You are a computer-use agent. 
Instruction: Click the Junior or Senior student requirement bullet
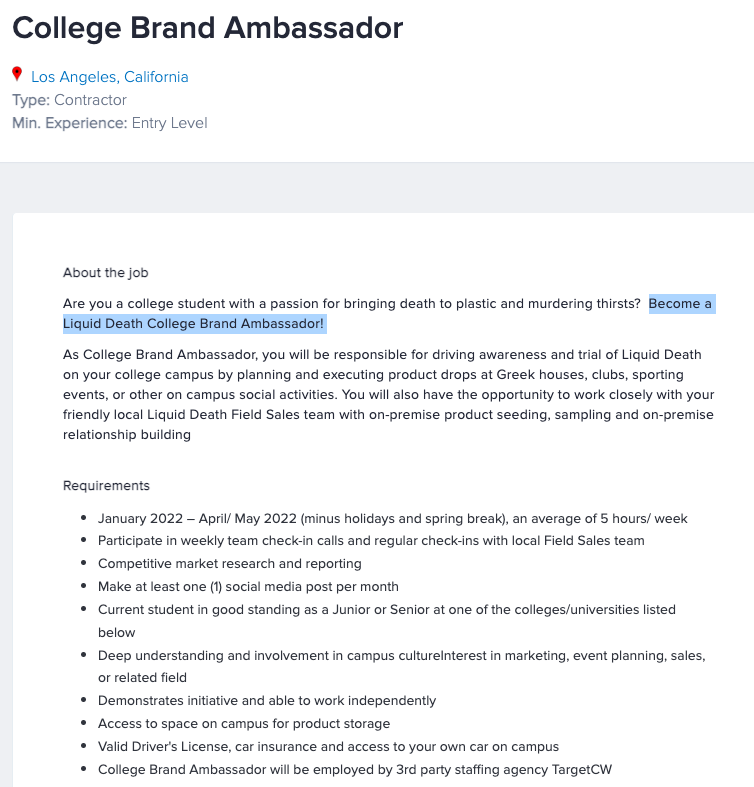click(x=386, y=609)
